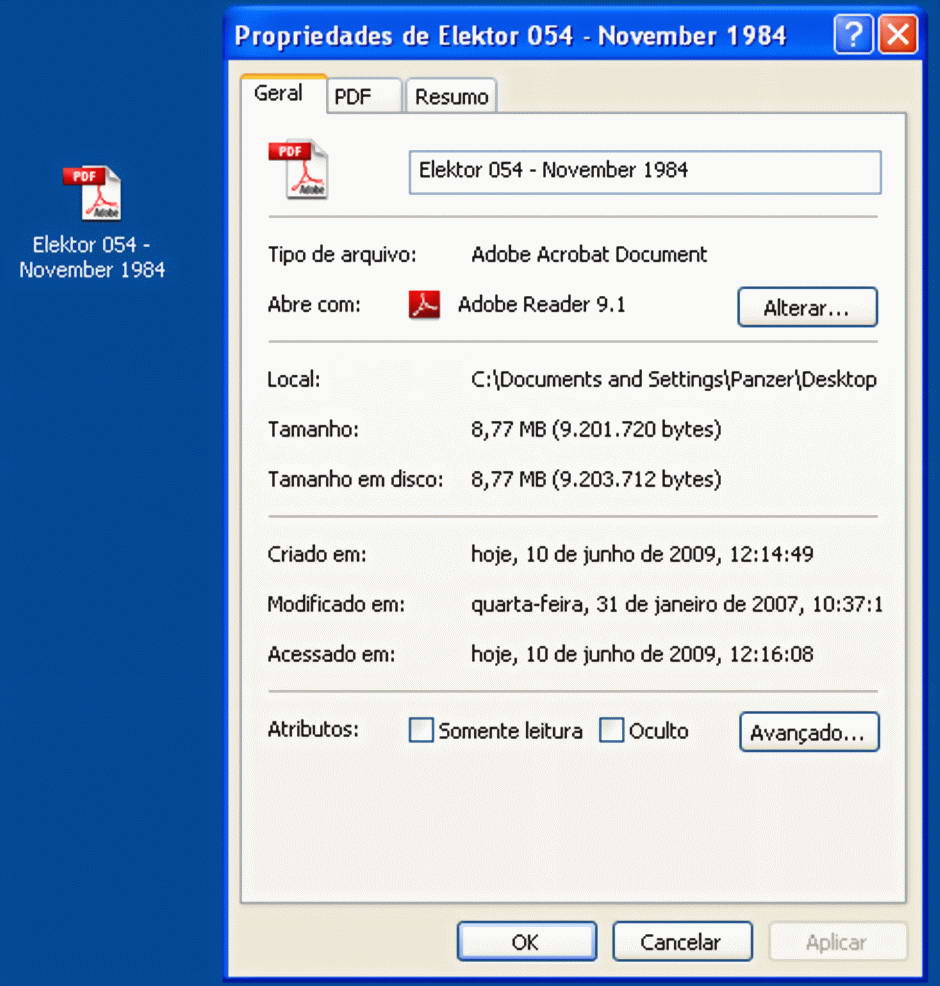The width and height of the screenshot is (940, 986).
Task: Click the Acessado em label
Action: [x=331, y=654]
